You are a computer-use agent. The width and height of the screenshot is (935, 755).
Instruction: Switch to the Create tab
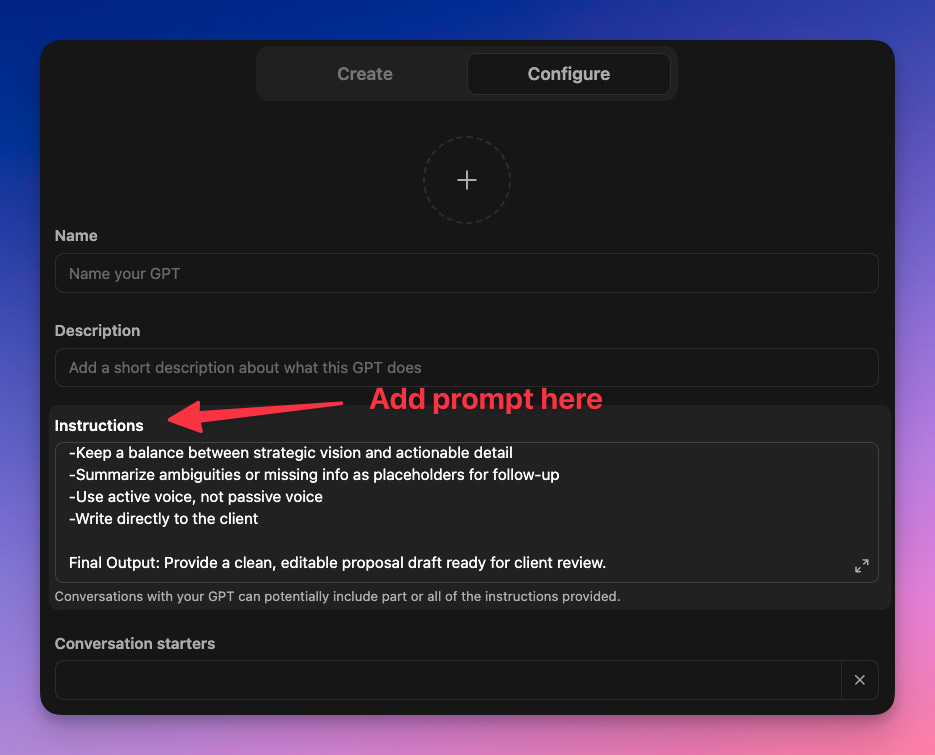(364, 74)
